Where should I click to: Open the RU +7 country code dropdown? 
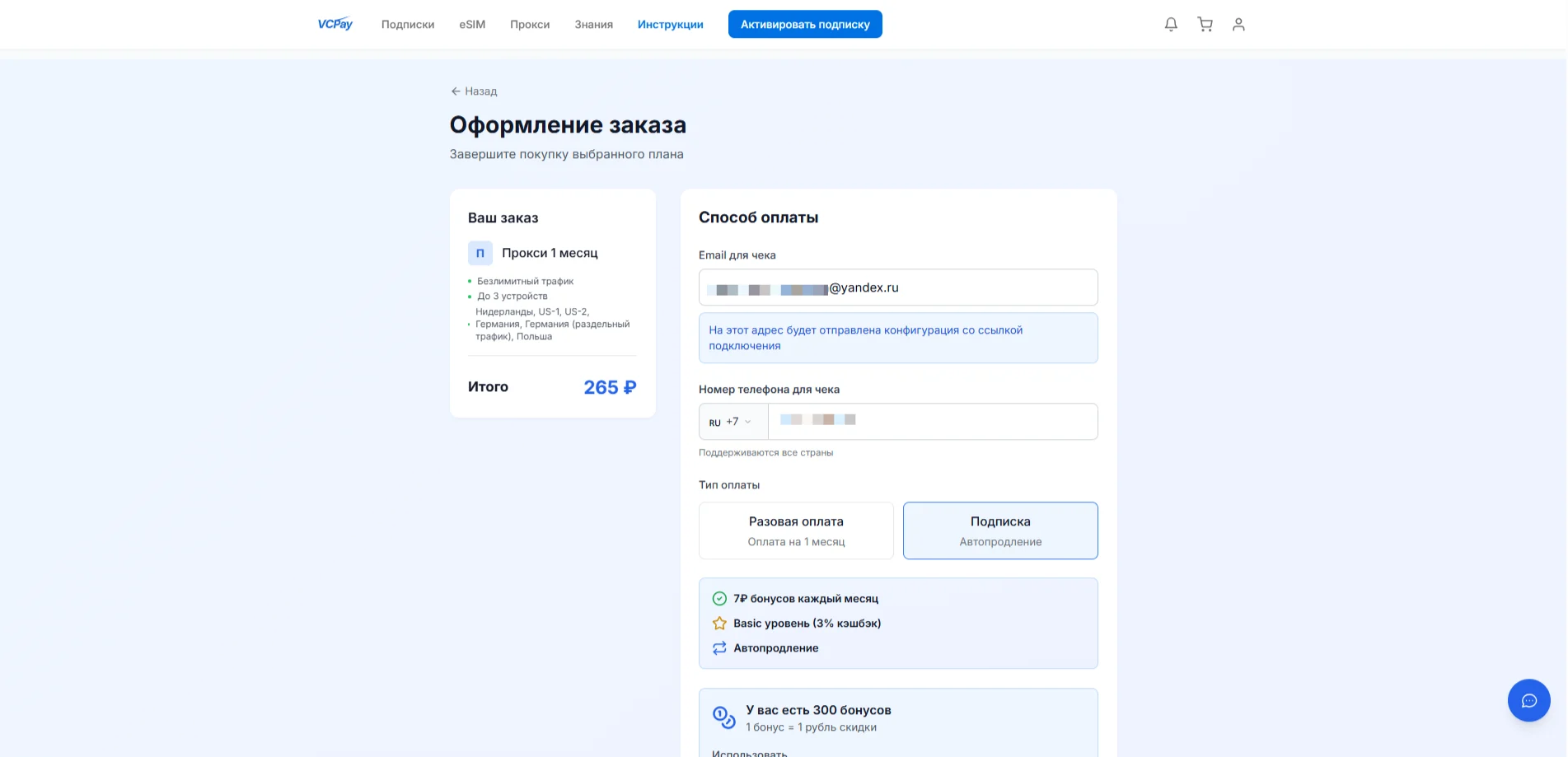[733, 422]
